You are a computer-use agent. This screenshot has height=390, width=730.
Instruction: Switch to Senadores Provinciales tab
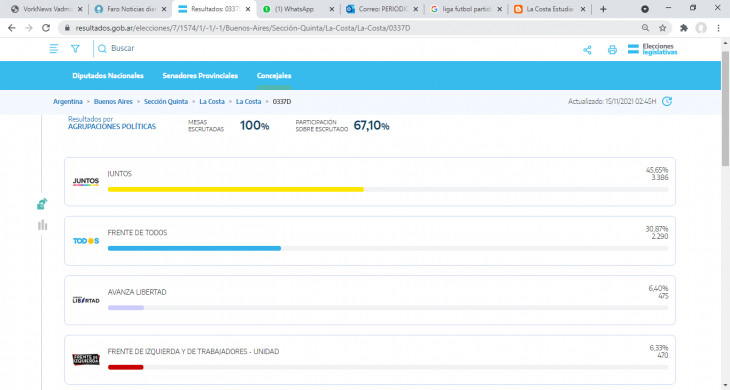tap(200, 75)
